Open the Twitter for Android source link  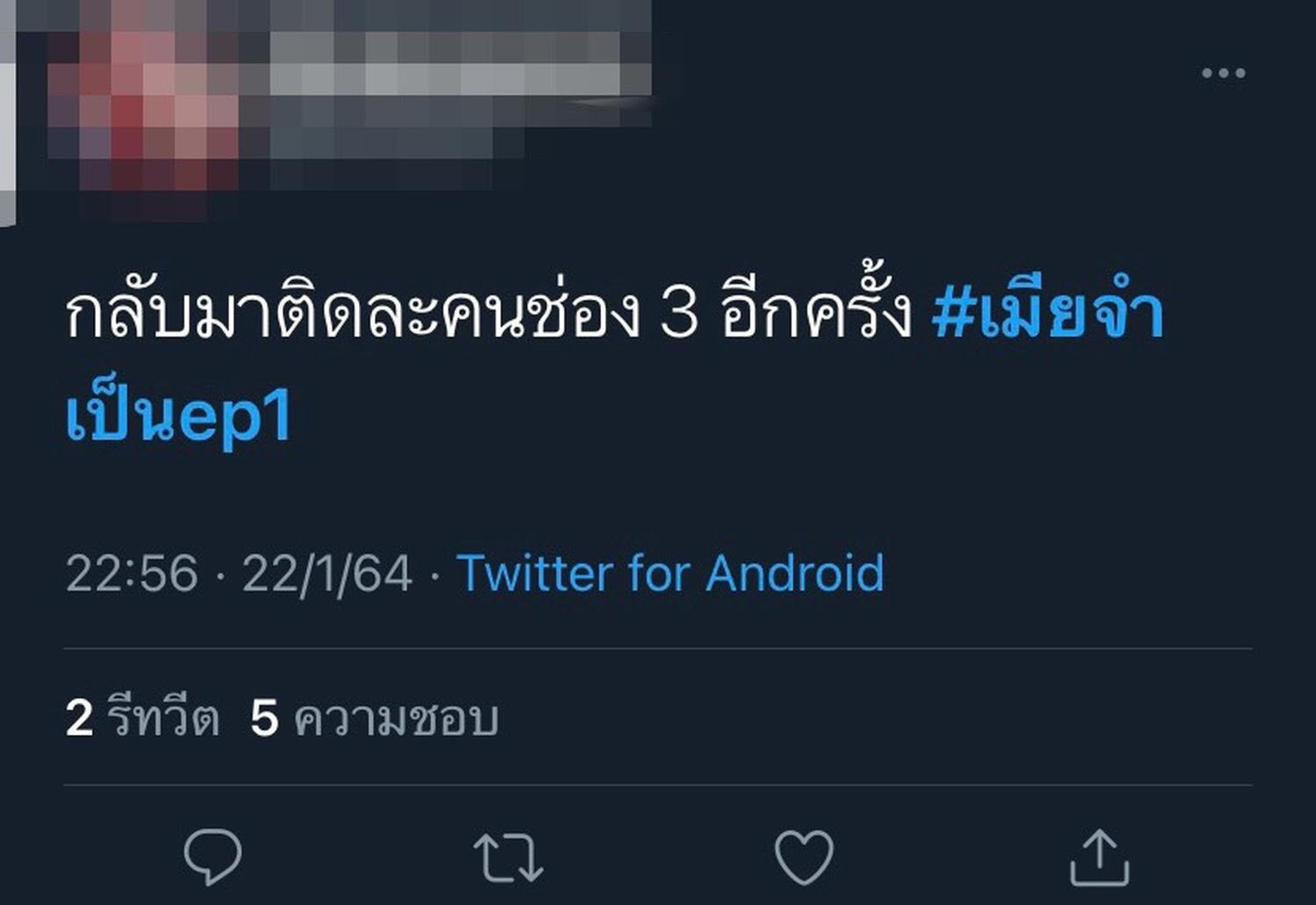coord(670,574)
